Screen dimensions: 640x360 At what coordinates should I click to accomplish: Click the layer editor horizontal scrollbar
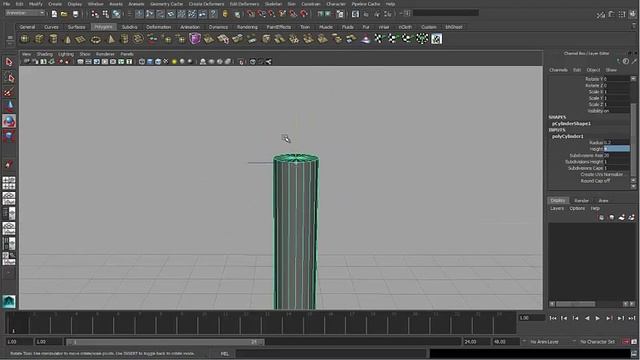point(576,304)
